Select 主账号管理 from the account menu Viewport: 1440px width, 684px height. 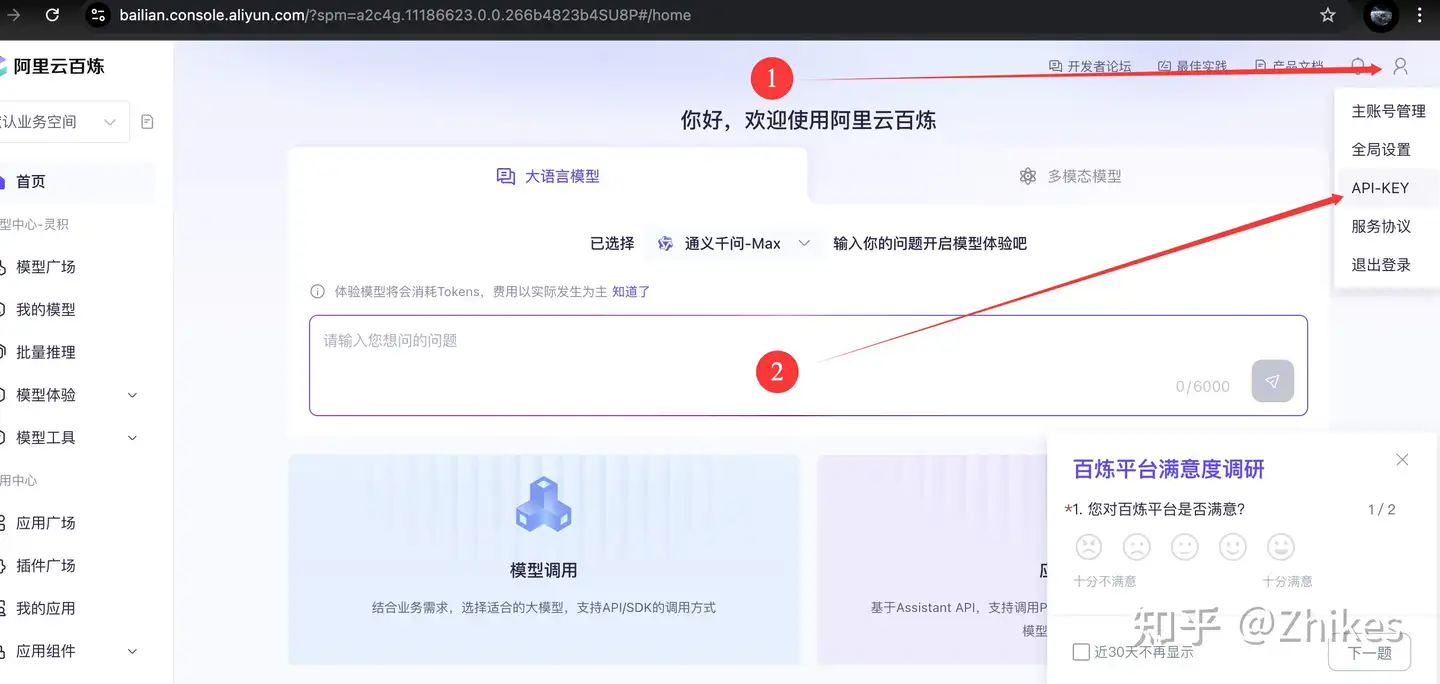[x=1388, y=111]
